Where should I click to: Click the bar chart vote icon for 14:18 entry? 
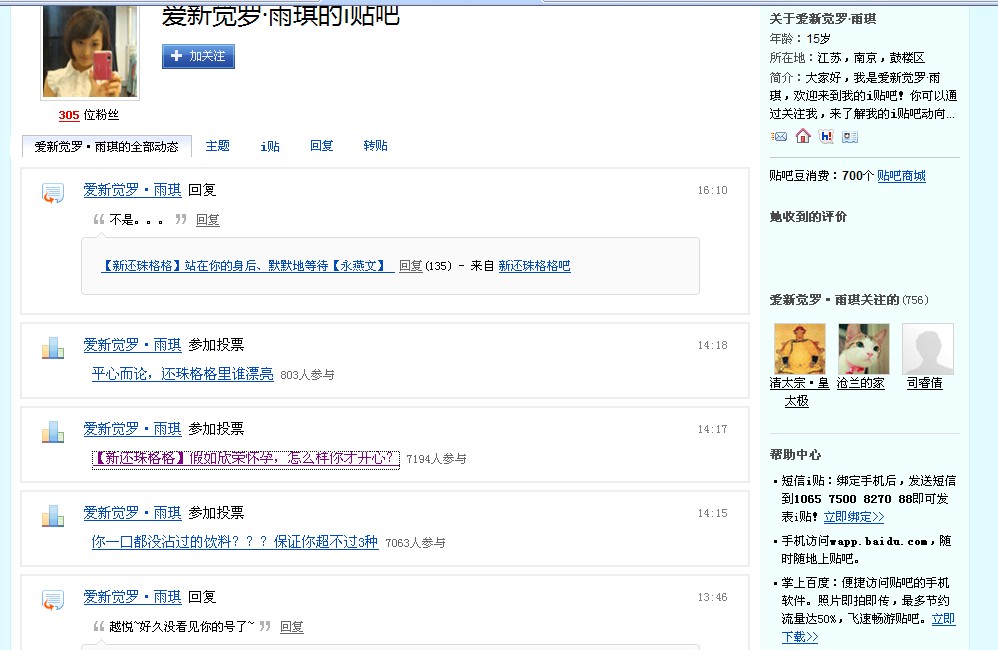point(53,348)
